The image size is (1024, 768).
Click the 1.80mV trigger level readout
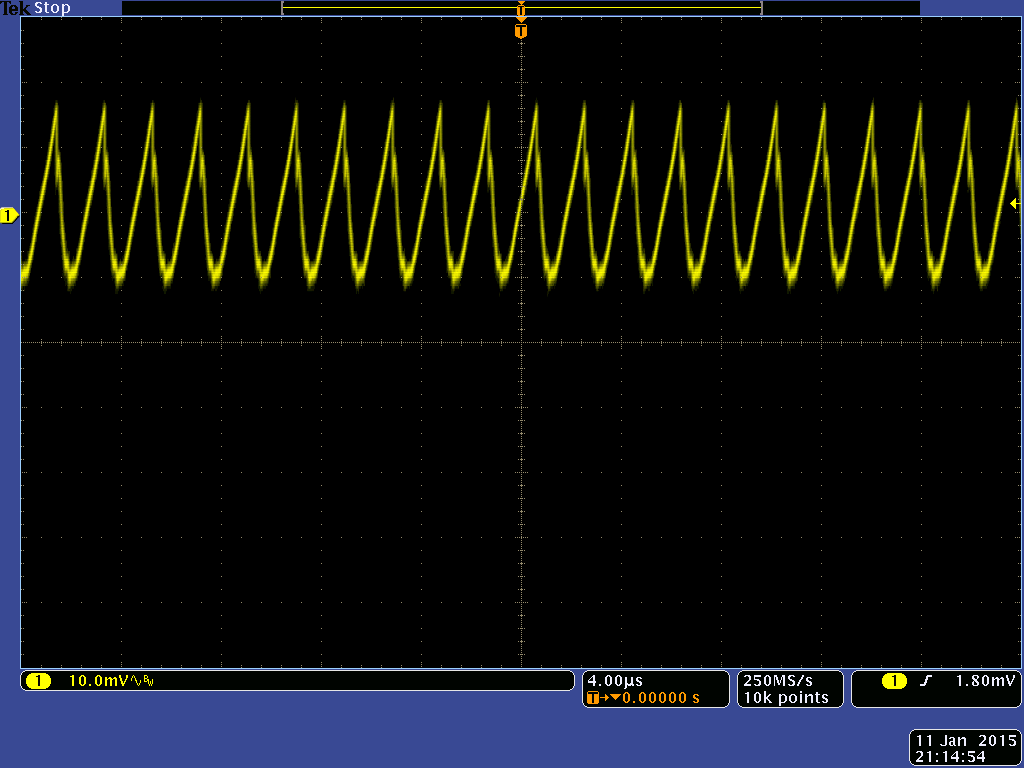click(x=985, y=680)
